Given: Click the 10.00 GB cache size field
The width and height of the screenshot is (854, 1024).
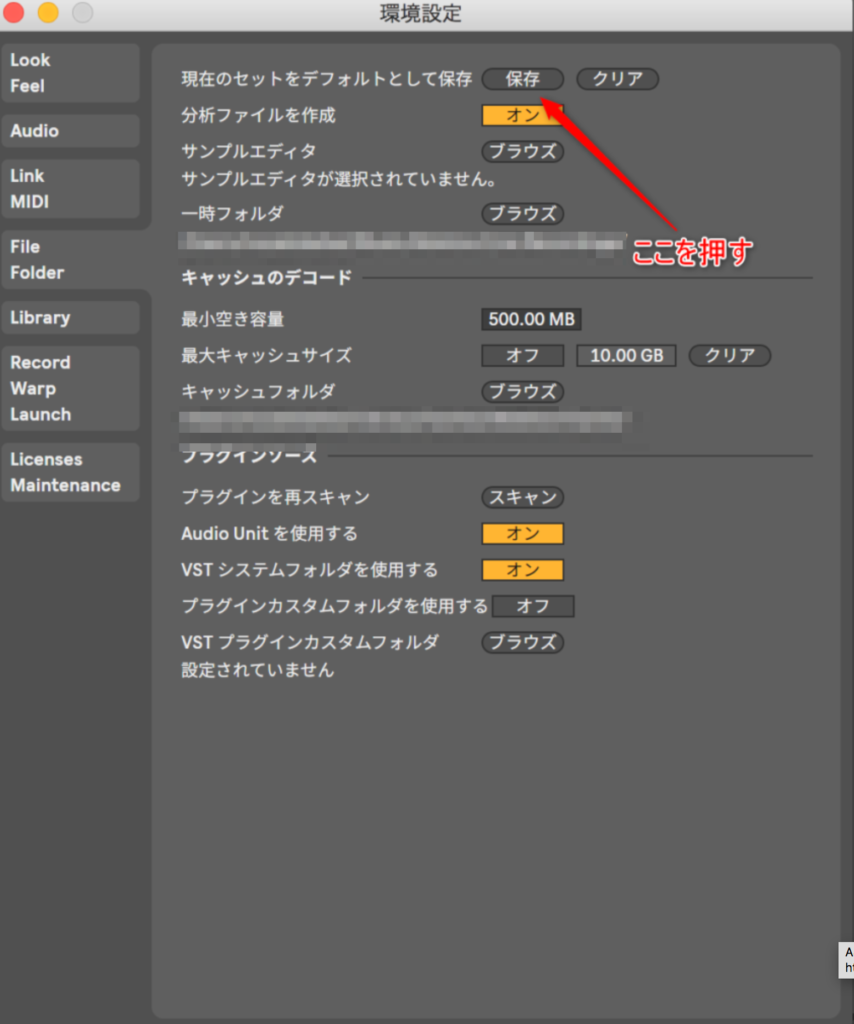Looking at the screenshot, I should [x=626, y=356].
